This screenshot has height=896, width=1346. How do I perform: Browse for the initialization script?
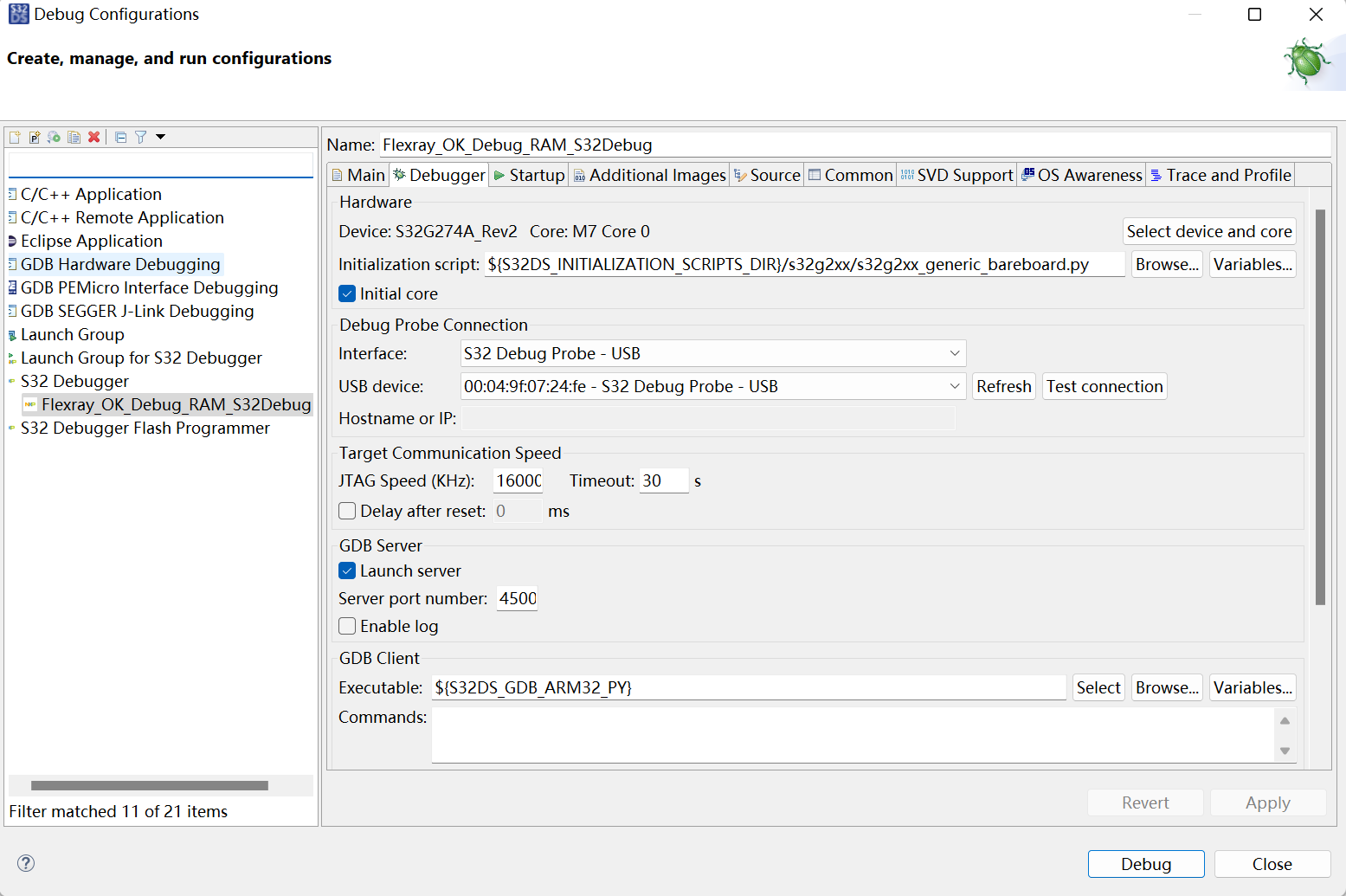(1167, 264)
